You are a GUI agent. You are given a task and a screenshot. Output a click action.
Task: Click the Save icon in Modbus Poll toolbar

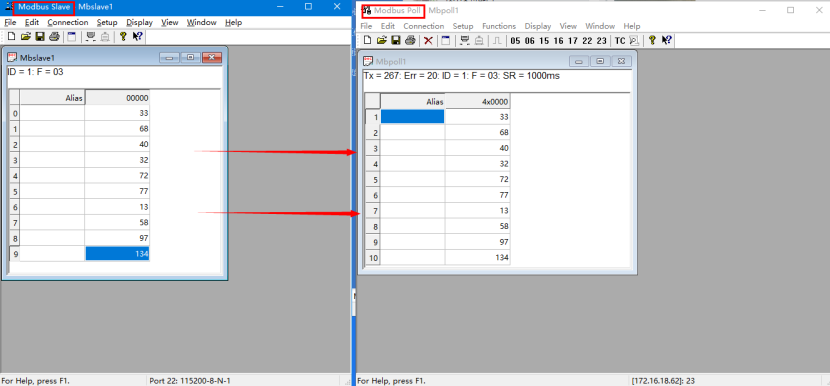[x=395, y=40]
